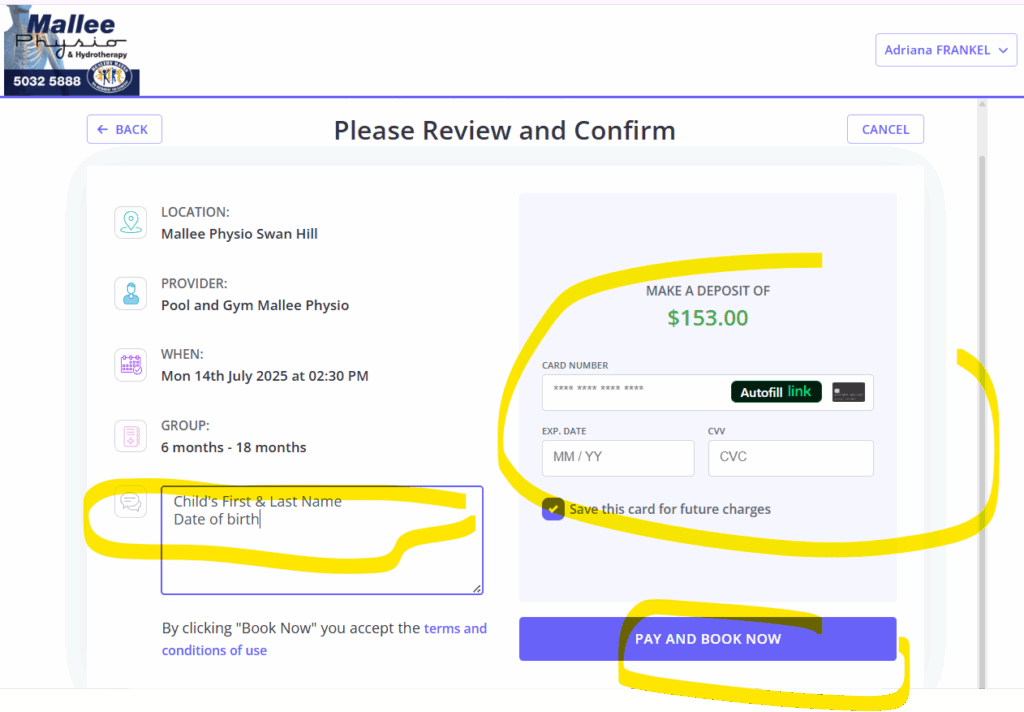Click the comment bubble notes icon

tap(131, 500)
